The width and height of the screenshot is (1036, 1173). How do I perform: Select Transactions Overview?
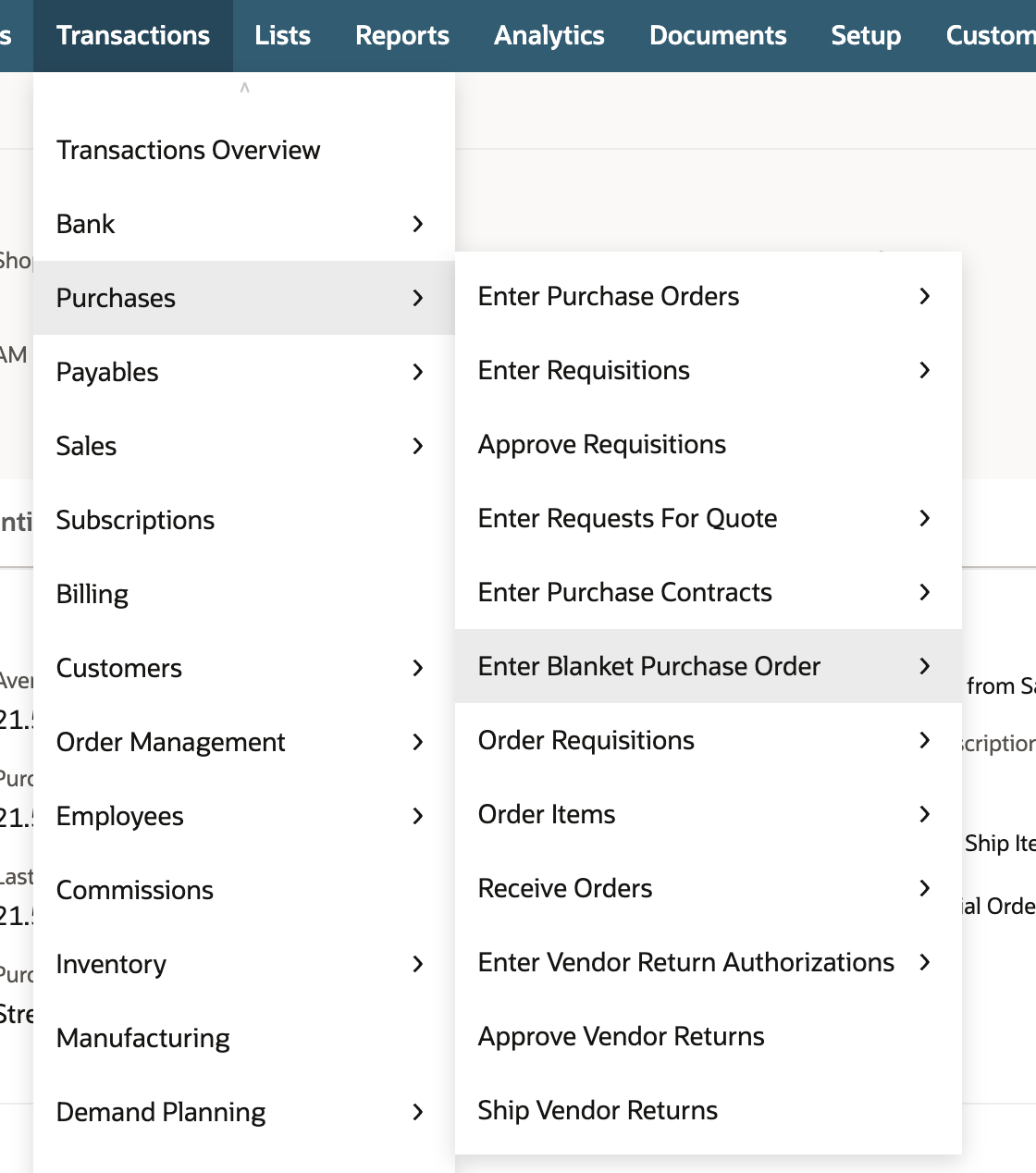(x=244, y=150)
